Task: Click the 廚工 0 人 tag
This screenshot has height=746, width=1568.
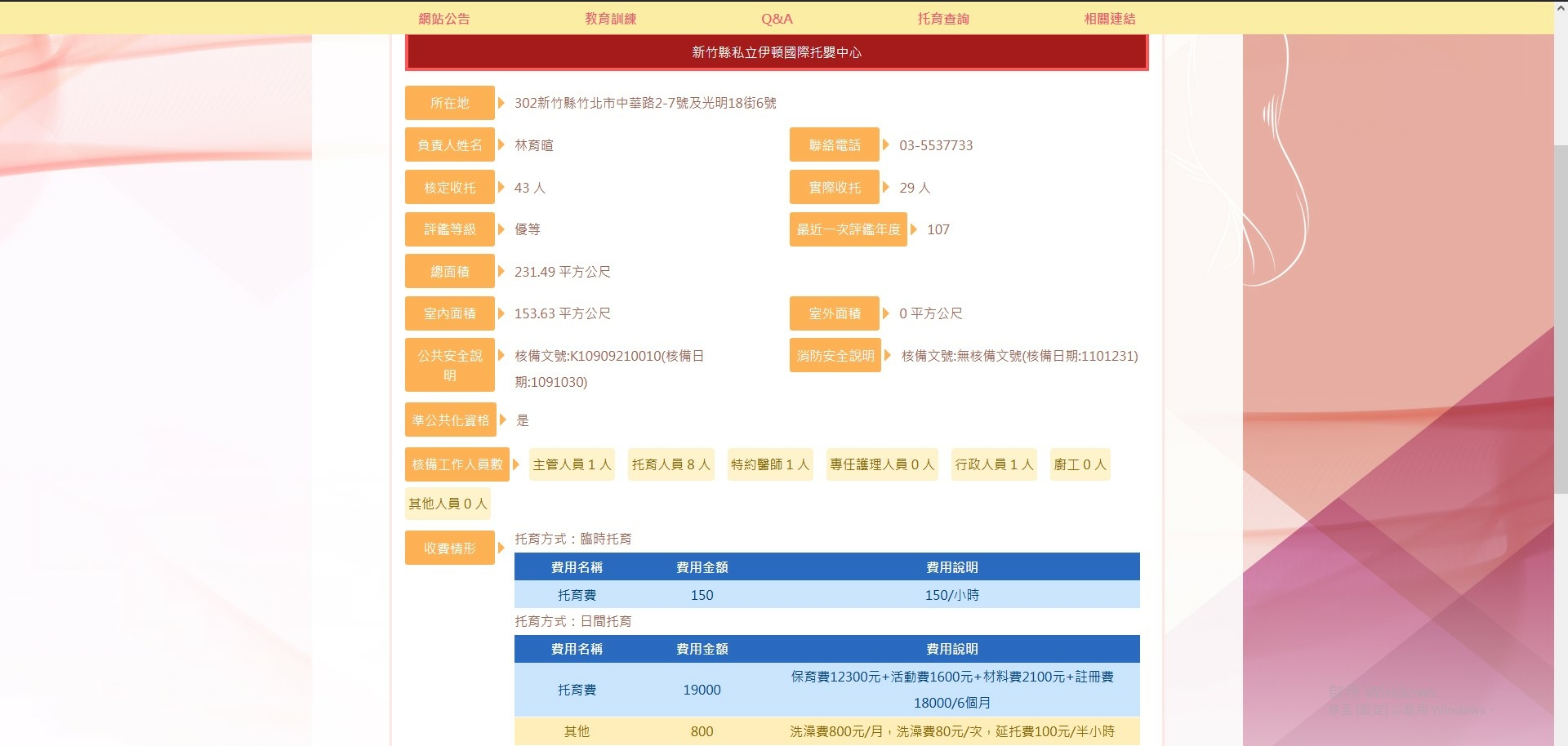Action: (x=1080, y=464)
